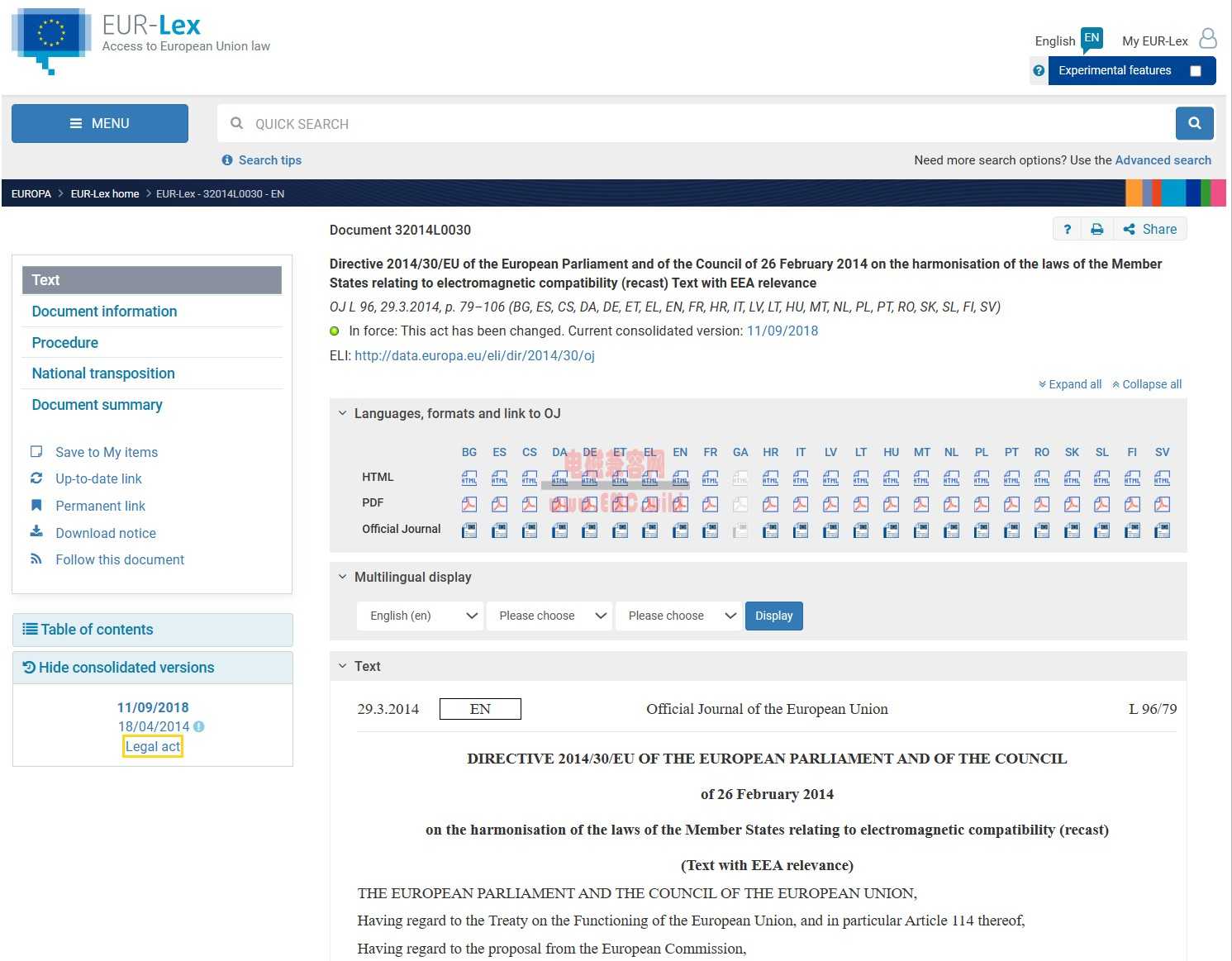Click the My EUR-Lex text link
The height and width of the screenshot is (961, 1232).
pos(1155,40)
